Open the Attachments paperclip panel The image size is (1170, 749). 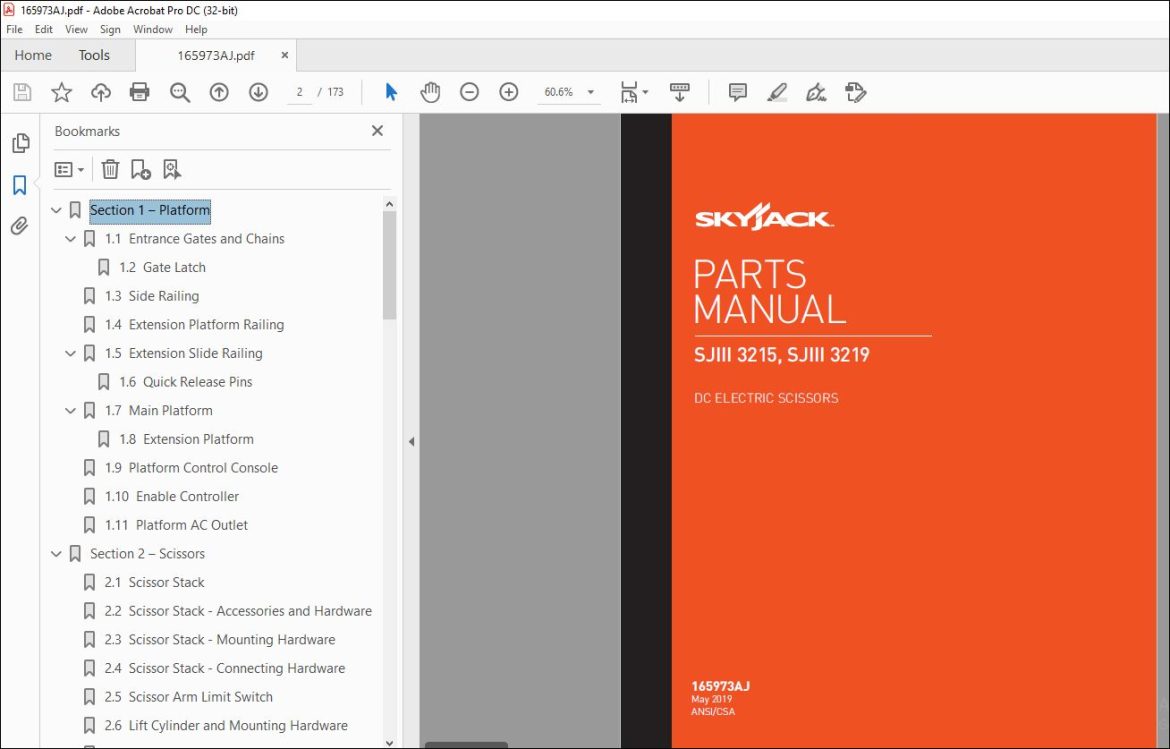(x=19, y=225)
